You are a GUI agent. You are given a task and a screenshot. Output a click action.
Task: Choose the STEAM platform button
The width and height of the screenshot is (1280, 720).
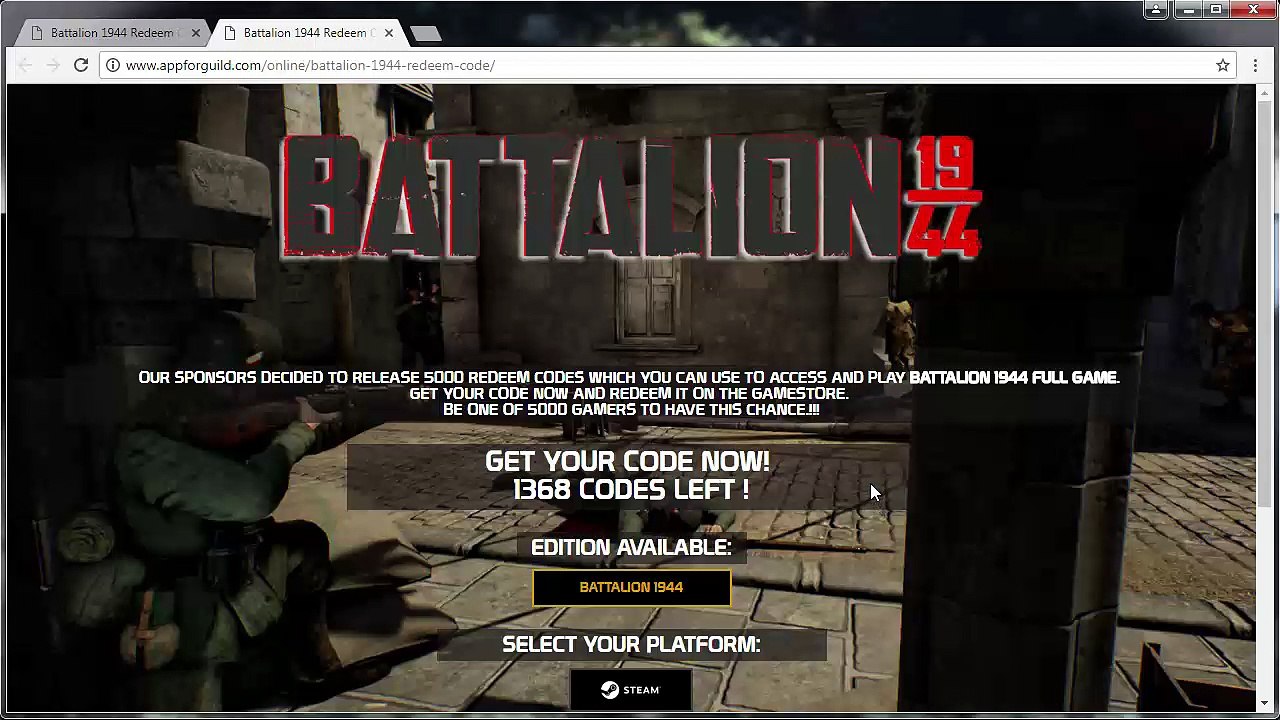pos(631,690)
